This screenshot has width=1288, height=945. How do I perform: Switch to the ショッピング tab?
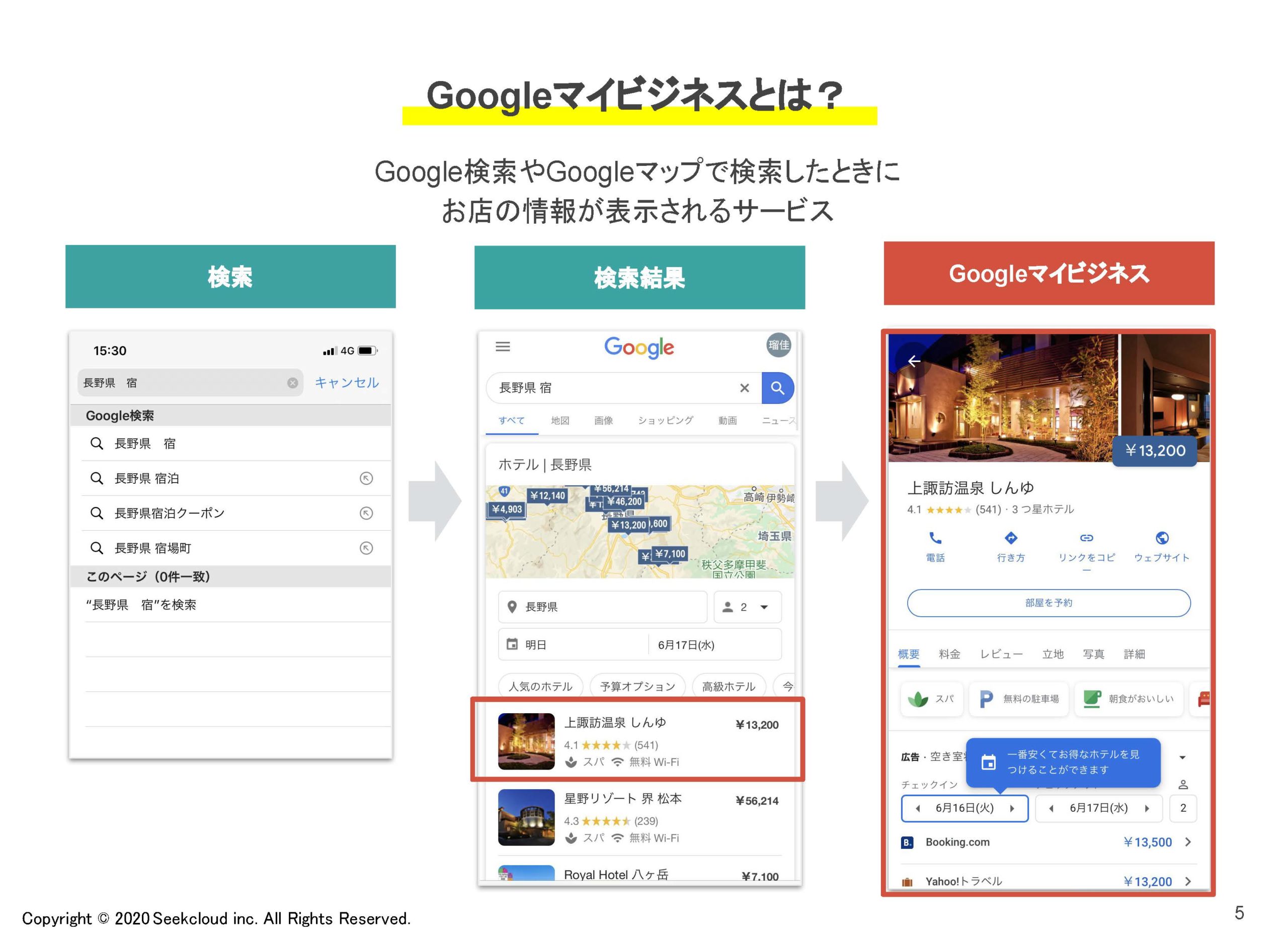(x=666, y=421)
